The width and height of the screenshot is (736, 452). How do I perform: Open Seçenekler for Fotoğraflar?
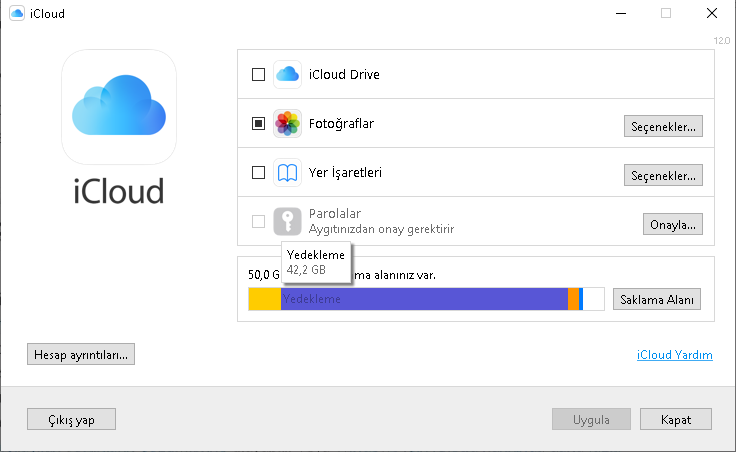[x=663, y=126]
